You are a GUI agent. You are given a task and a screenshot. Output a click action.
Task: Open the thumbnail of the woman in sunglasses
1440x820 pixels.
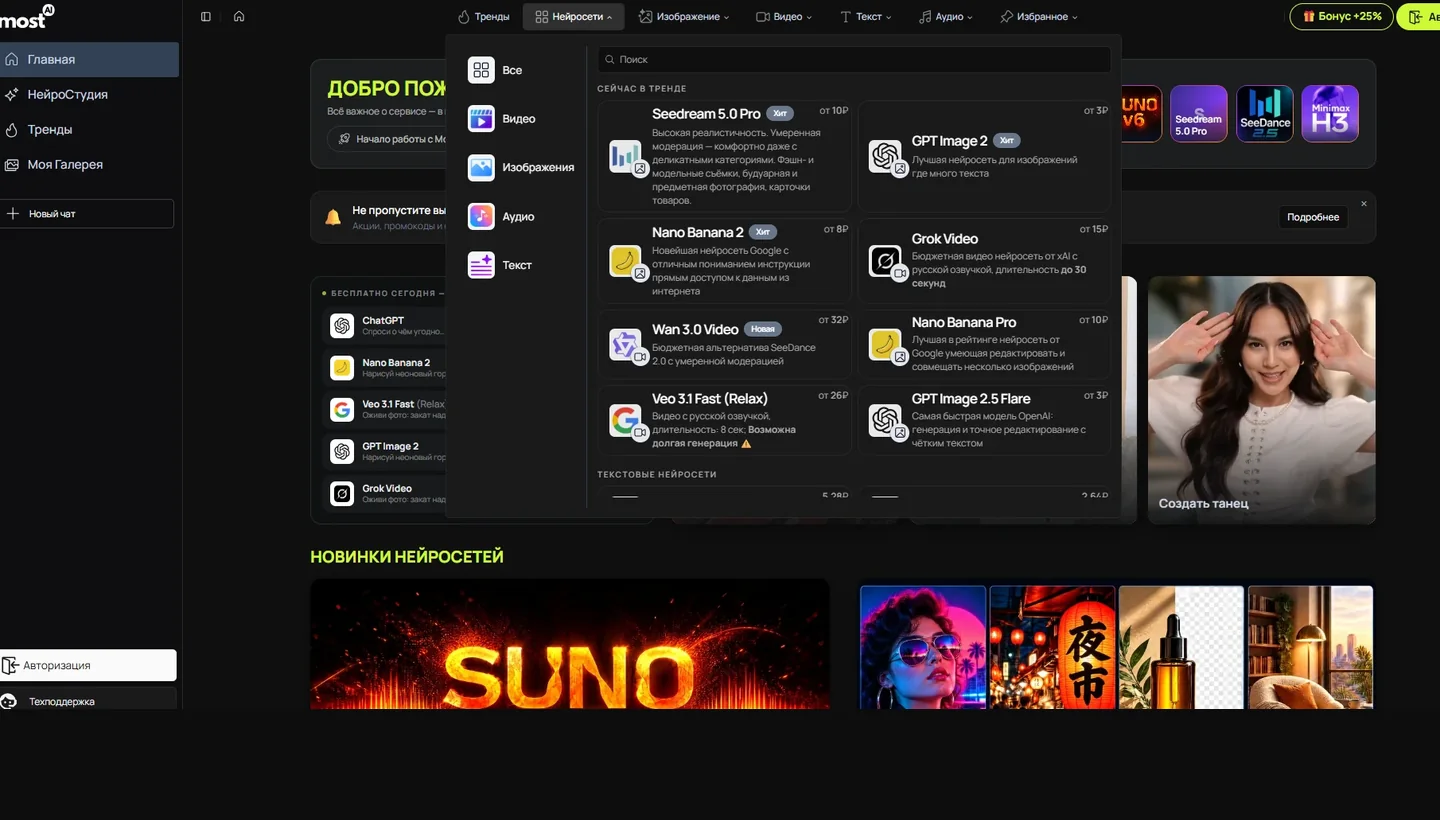pyautogui.click(x=923, y=647)
